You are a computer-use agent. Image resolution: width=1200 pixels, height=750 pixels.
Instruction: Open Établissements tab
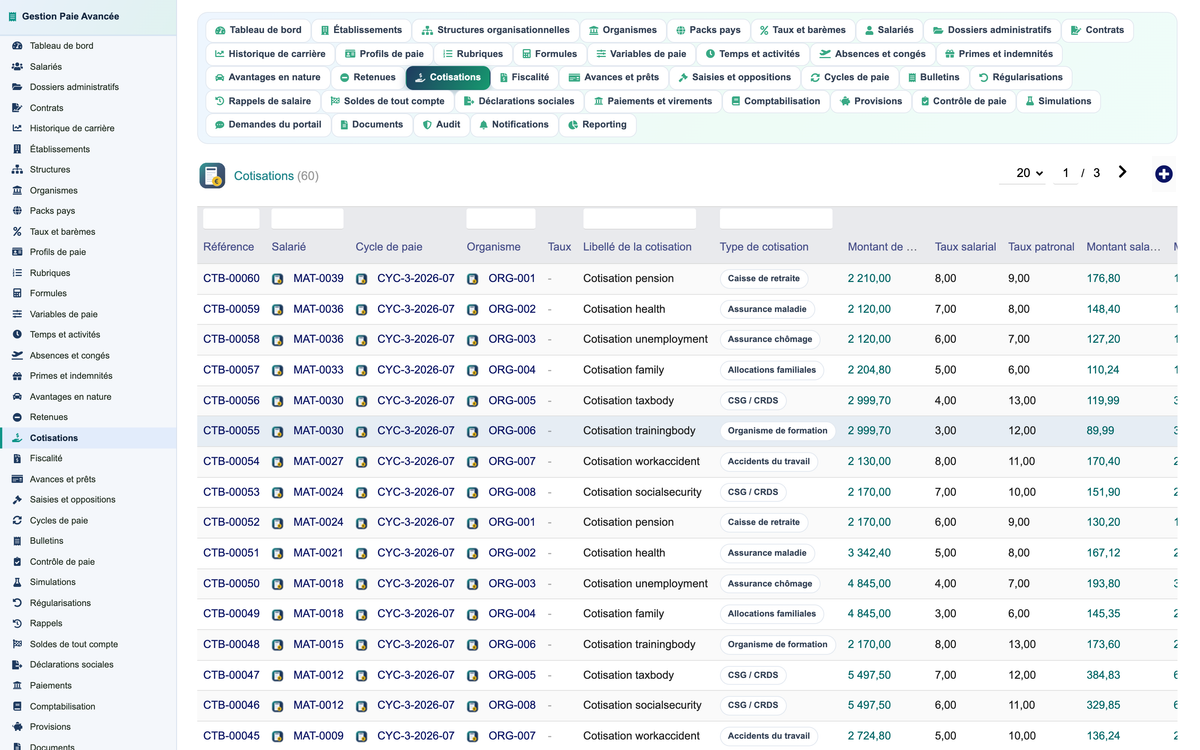tap(361, 30)
